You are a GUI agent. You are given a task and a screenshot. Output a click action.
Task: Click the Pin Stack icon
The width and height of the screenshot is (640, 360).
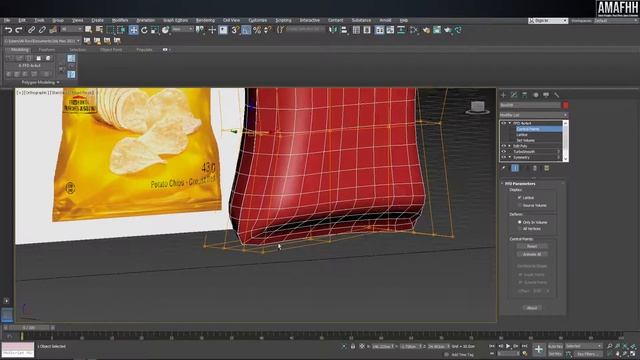click(504, 168)
